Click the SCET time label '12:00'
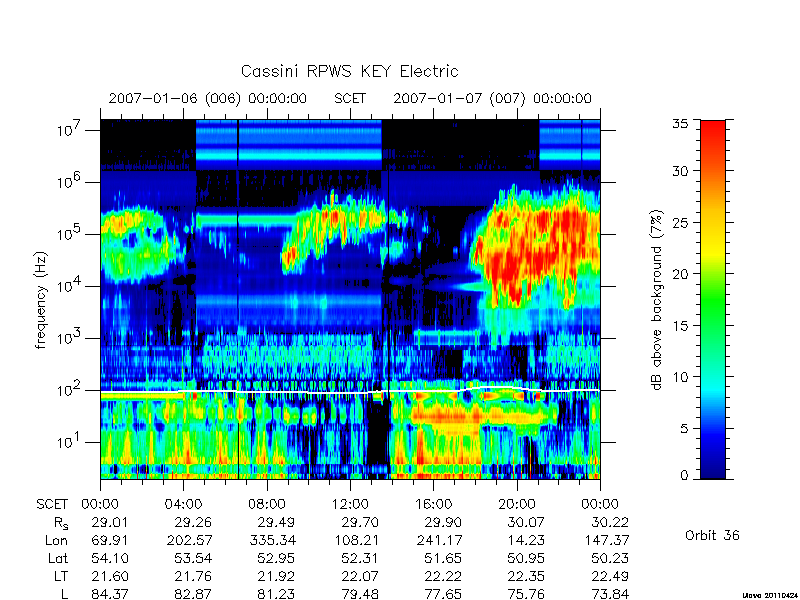800x600 pixels. (350, 504)
